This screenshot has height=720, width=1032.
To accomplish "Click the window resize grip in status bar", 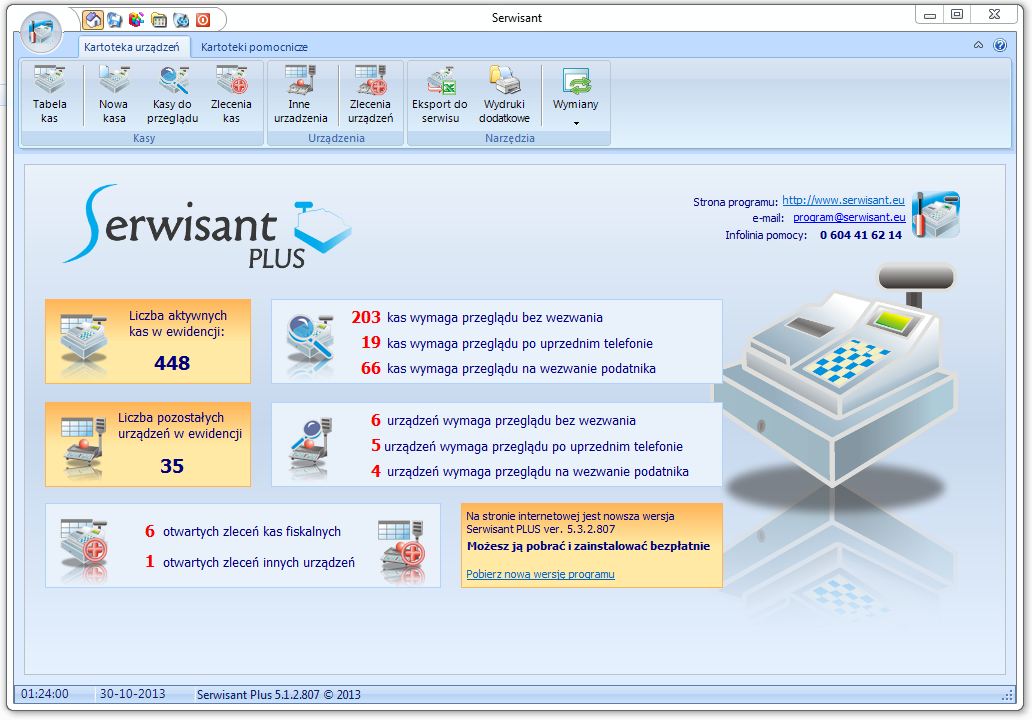I will click(1007, 695).
